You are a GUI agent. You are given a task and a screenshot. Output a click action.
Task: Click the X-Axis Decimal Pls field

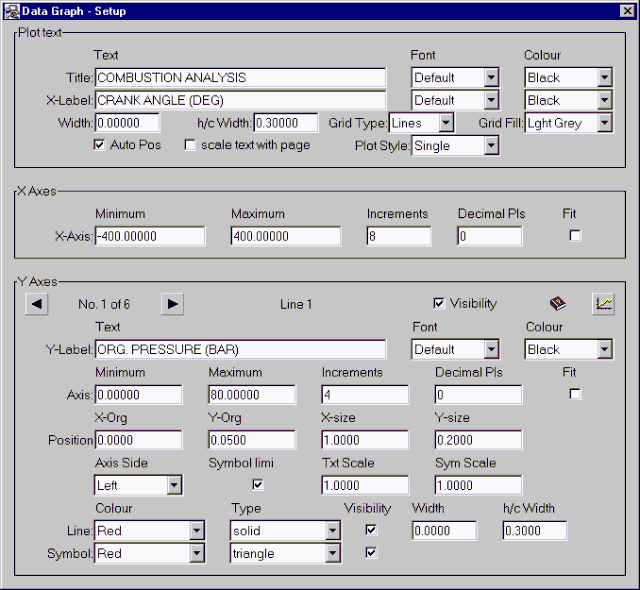[x=489, y=236]
